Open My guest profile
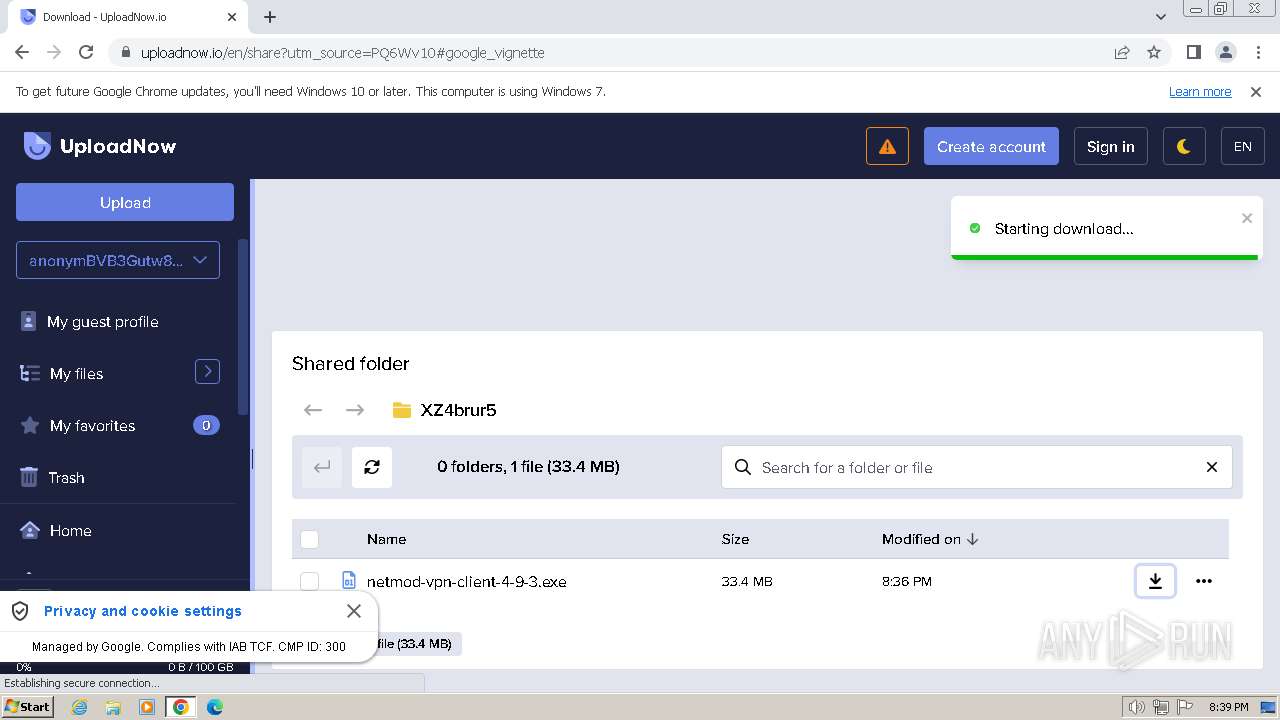The width and height of the screenshot is (1280, 720). 102,322
